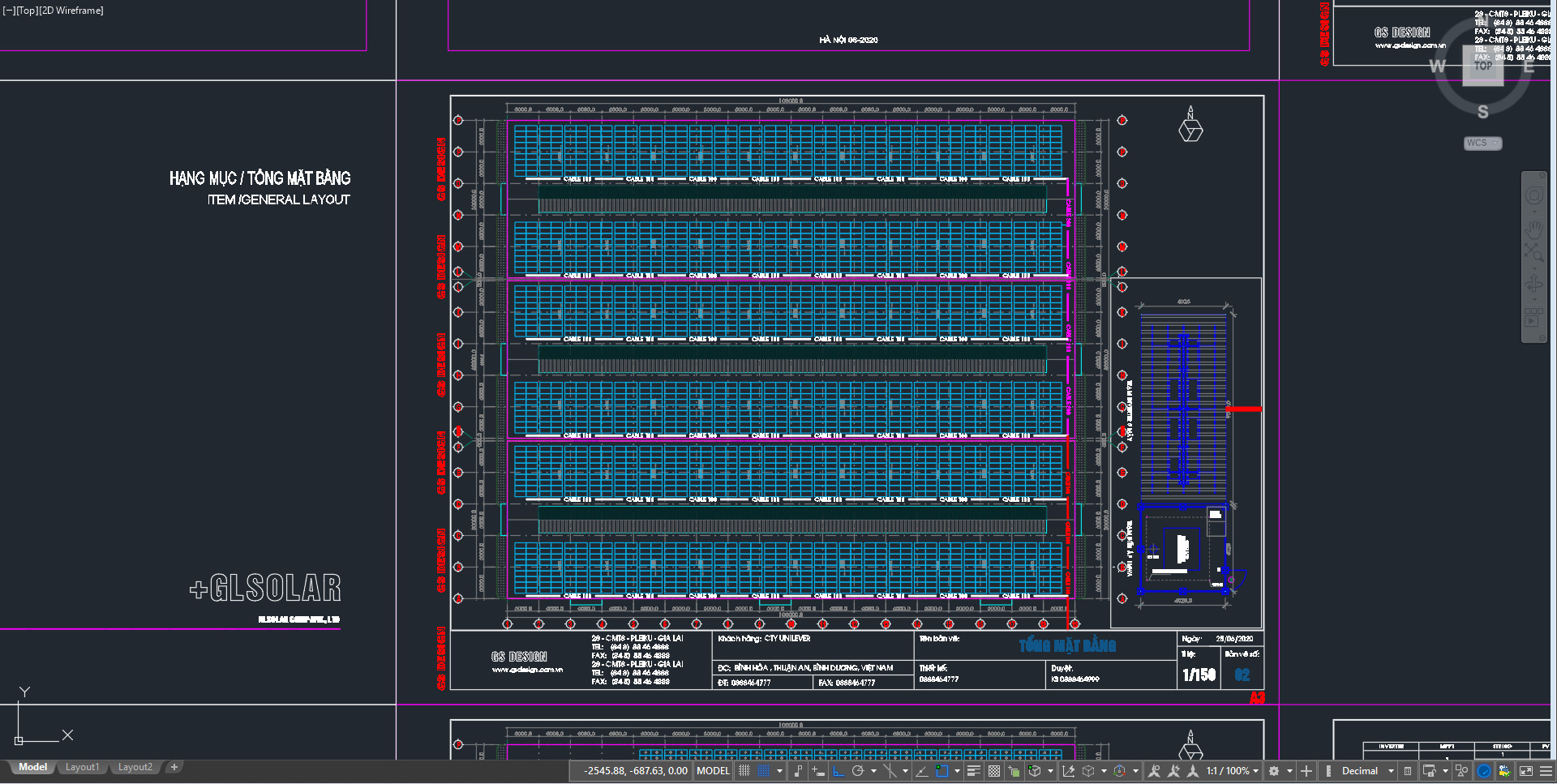Toggle Ortho mode restriction
This screenshot has width=1557, height=784.
pos(839,771)
